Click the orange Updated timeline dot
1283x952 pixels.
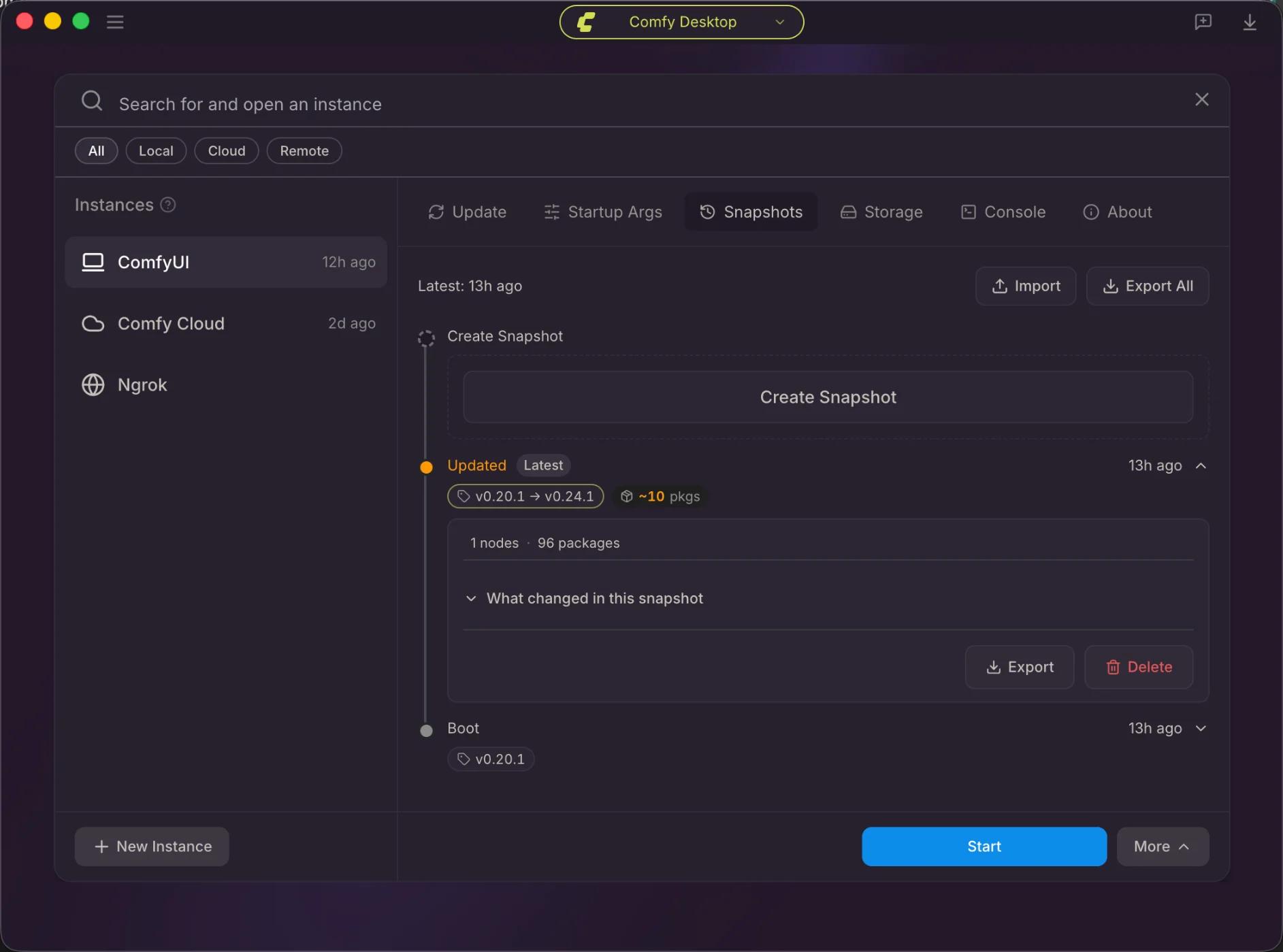426,467
